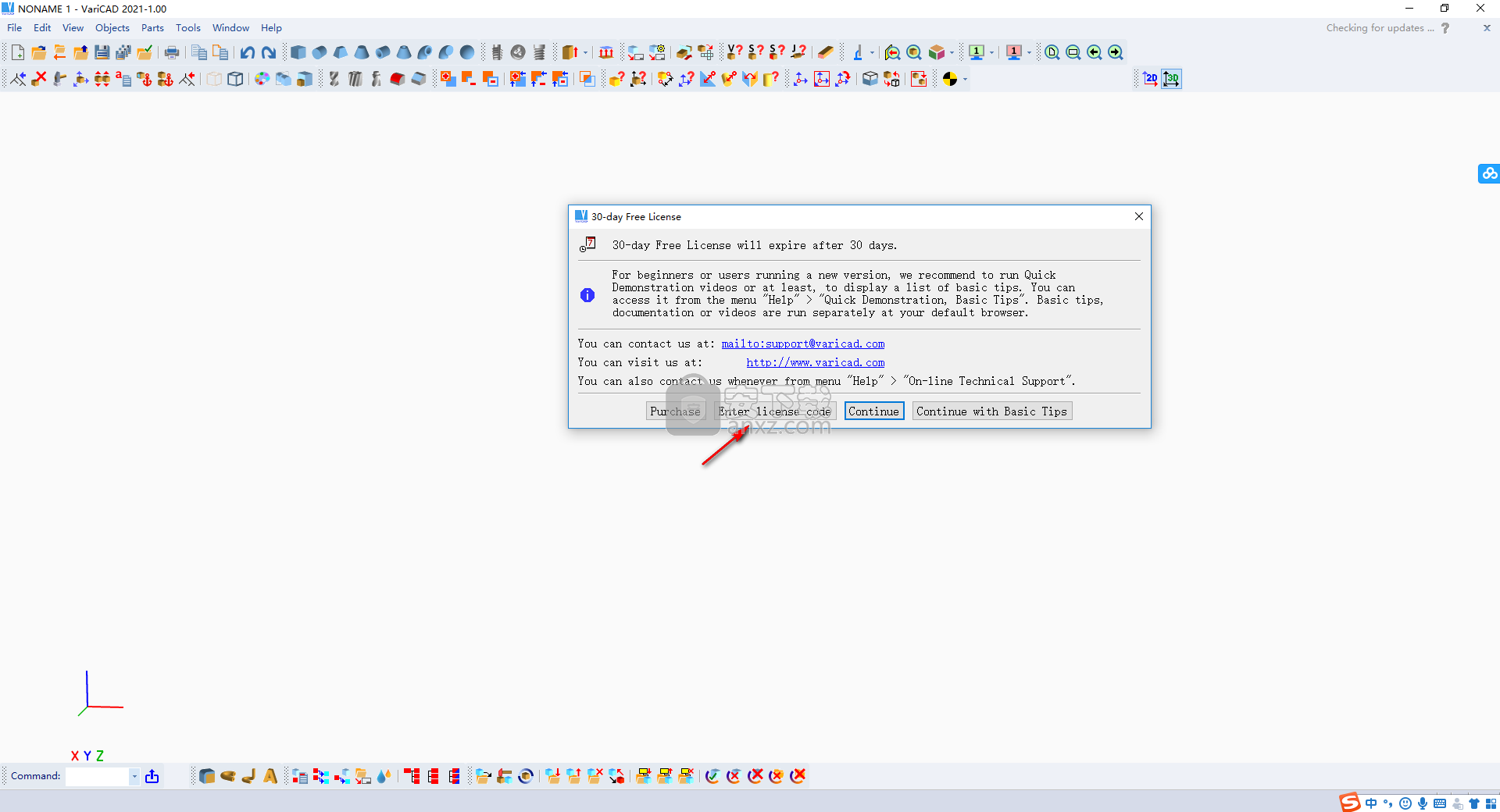Screen dimensions: 1500x812
Task: Click the Sogou input method icon
Action: pyautogui.click(x=1350, y=803)
